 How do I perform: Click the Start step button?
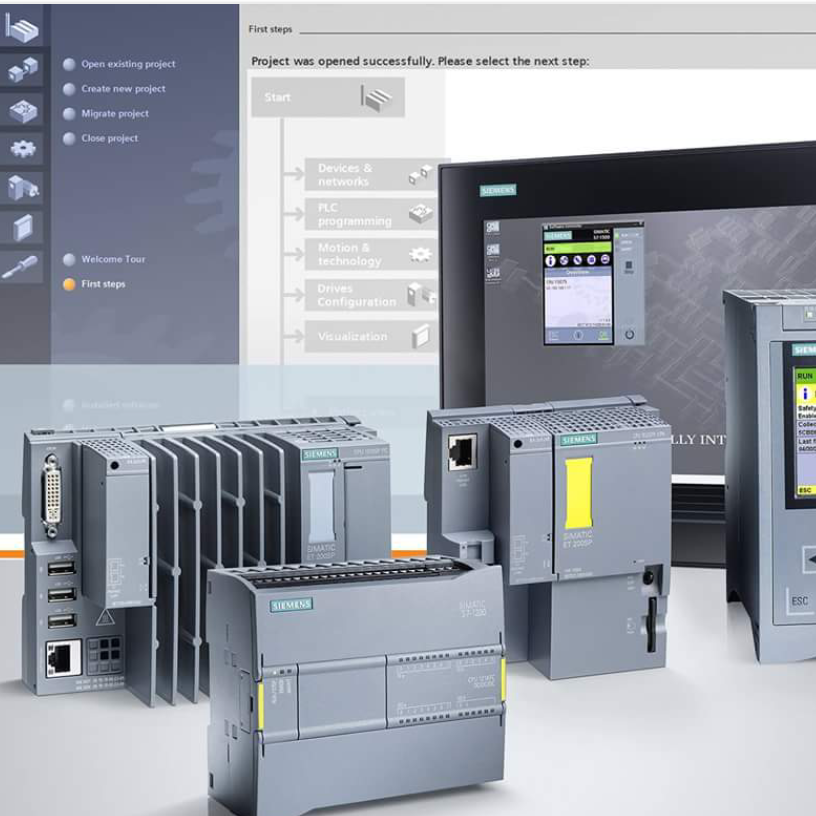coord(328,97)
